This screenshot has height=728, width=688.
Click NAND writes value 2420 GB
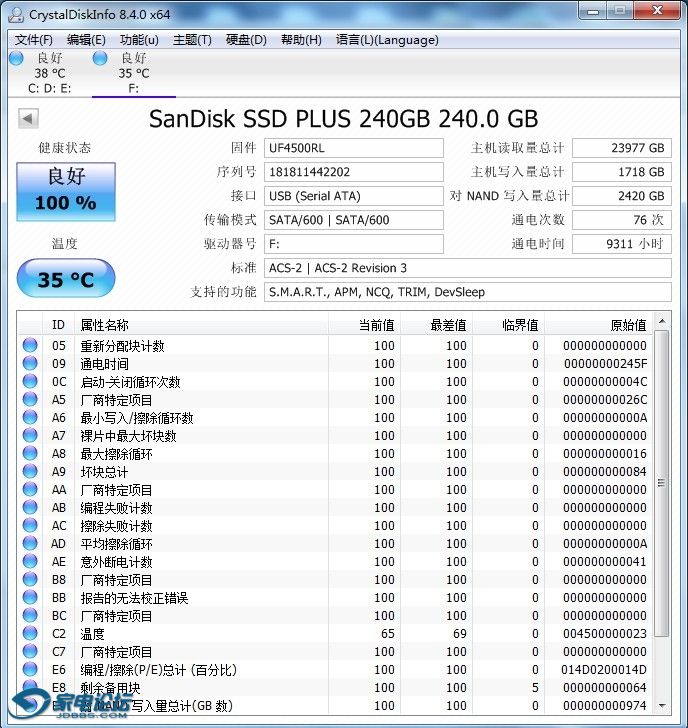[x=622, y=196]
